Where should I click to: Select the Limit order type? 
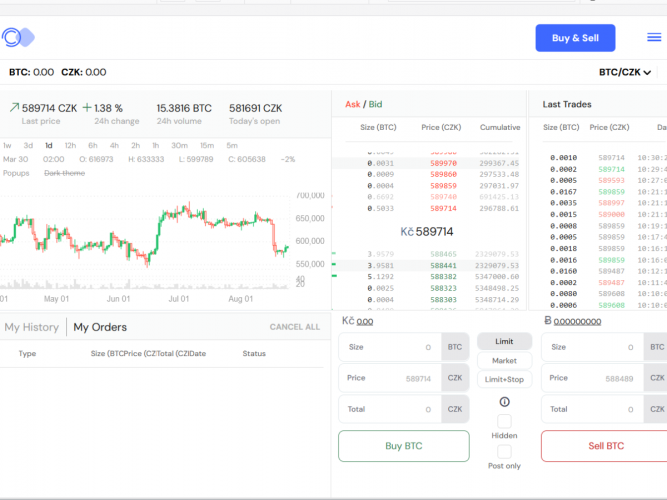(x=504, y=341)
